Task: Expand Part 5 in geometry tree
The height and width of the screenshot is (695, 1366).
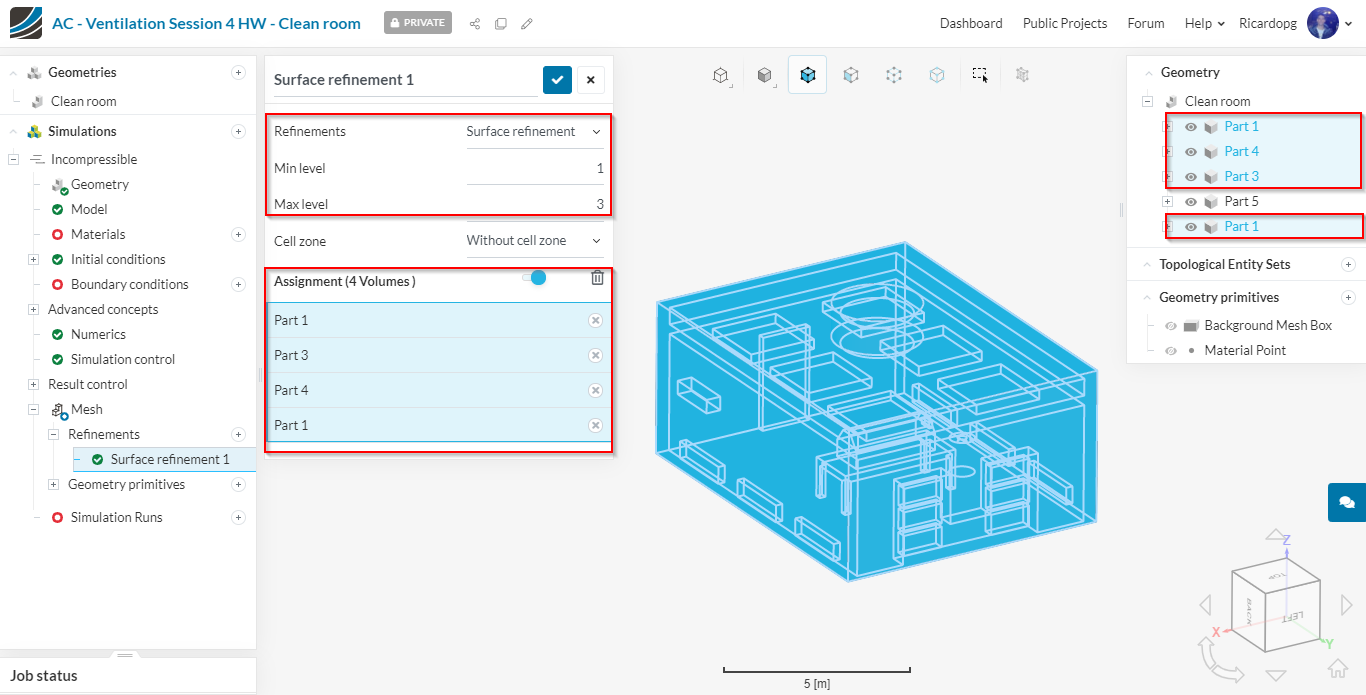Action: click(x=1167, y=201)
